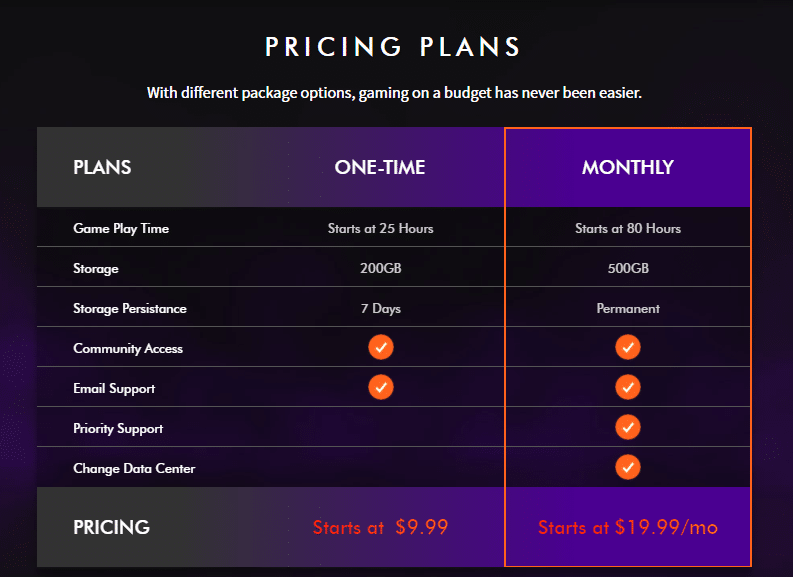Screen dimensions: 793x577
Task: Click Change Data Center checkmark icon
Action: pyautogui.click(x=628, y=467)
